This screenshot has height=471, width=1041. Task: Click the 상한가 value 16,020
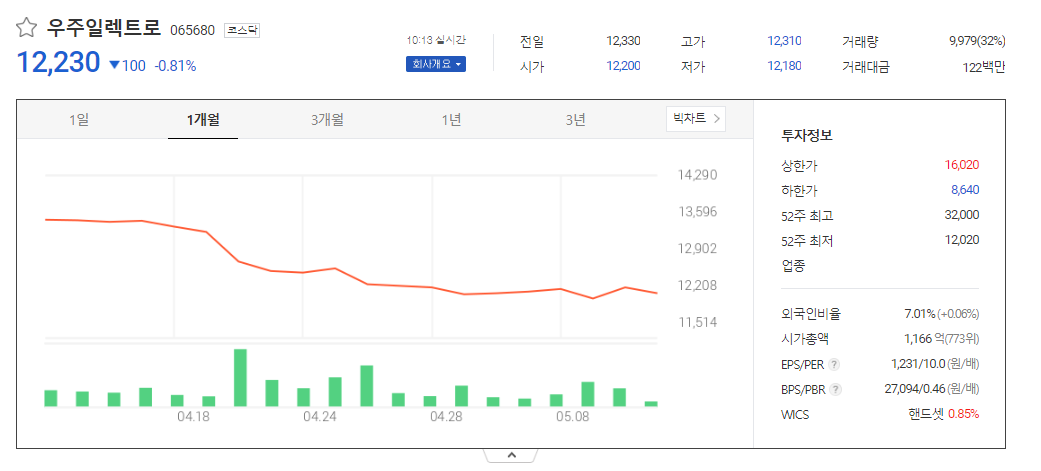(x=961, y=165)
